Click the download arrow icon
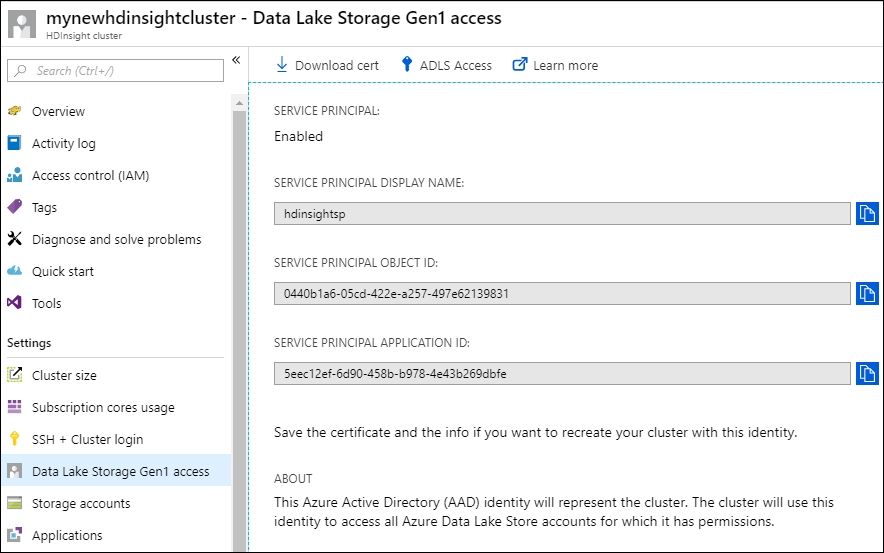The image size is (884, 553). (282, 65)
